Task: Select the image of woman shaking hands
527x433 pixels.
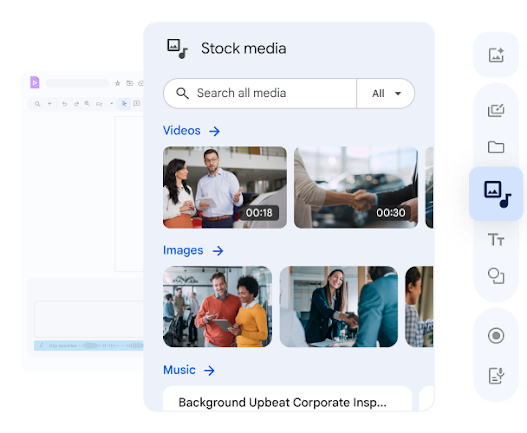Action: click(x=339, y=307)
